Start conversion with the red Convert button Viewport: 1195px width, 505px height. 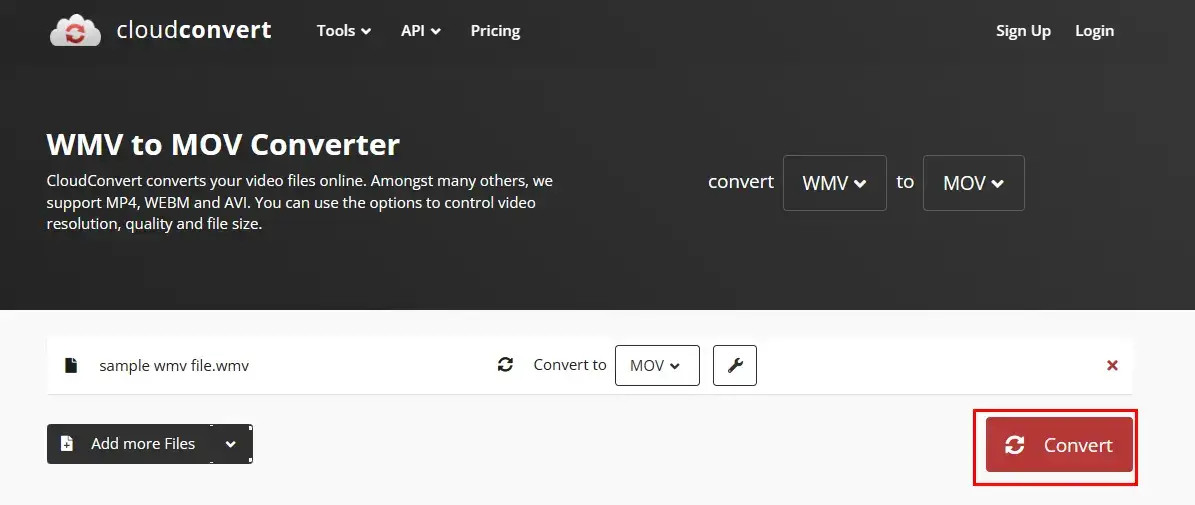pyautogui.click(x=1059, y=445)
